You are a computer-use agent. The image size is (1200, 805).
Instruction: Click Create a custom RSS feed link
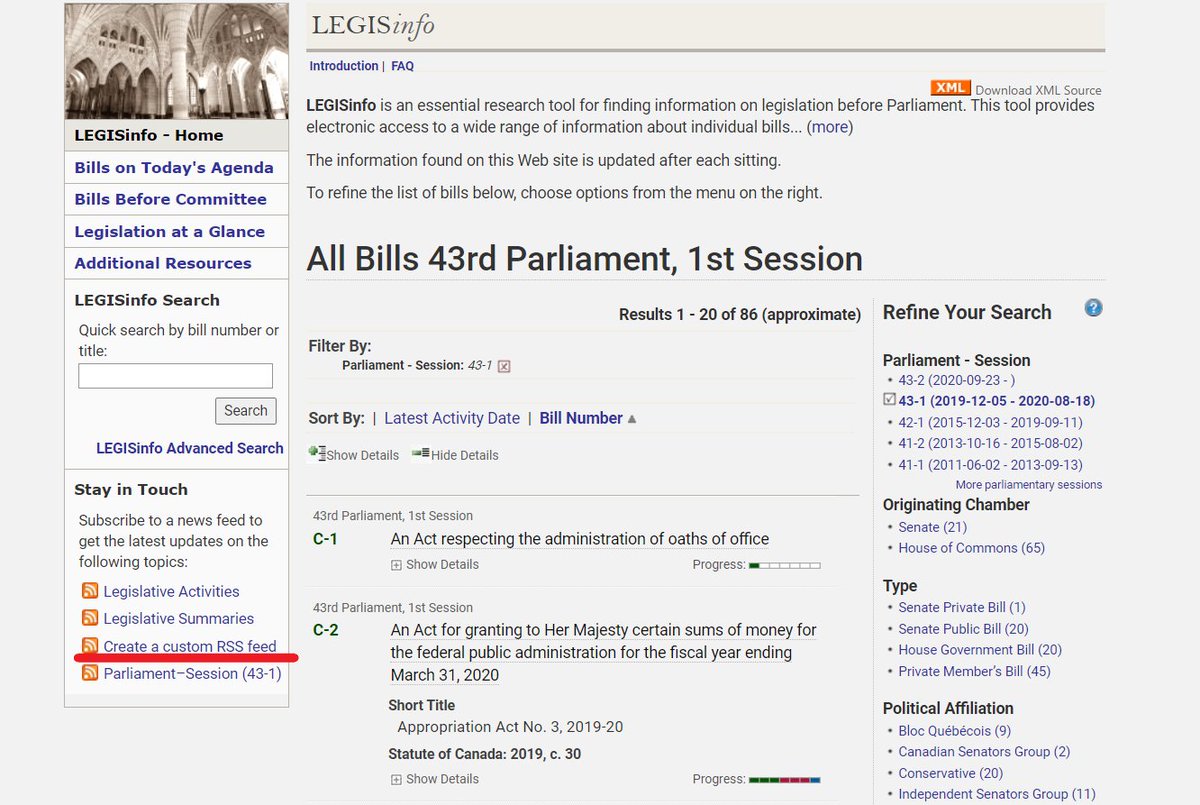coord(190,646)
